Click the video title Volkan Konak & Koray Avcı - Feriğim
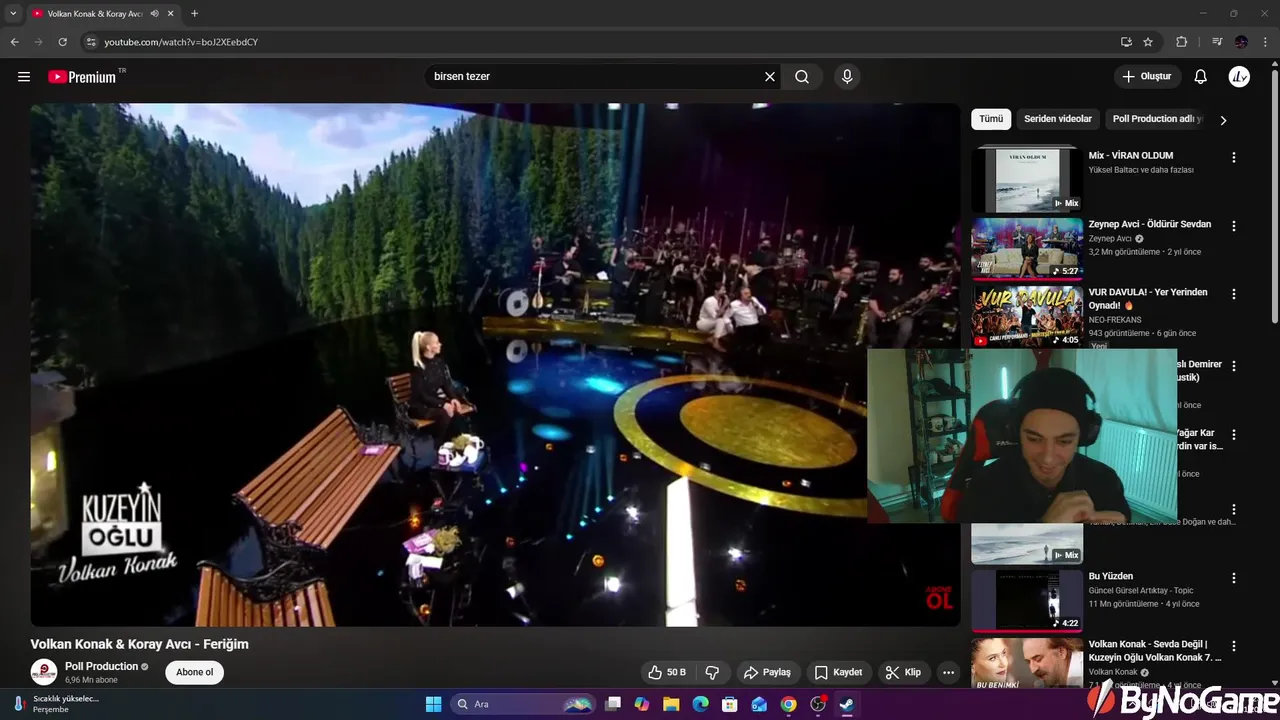Screen dimensions: 1280x720 [x=140, y=644]
